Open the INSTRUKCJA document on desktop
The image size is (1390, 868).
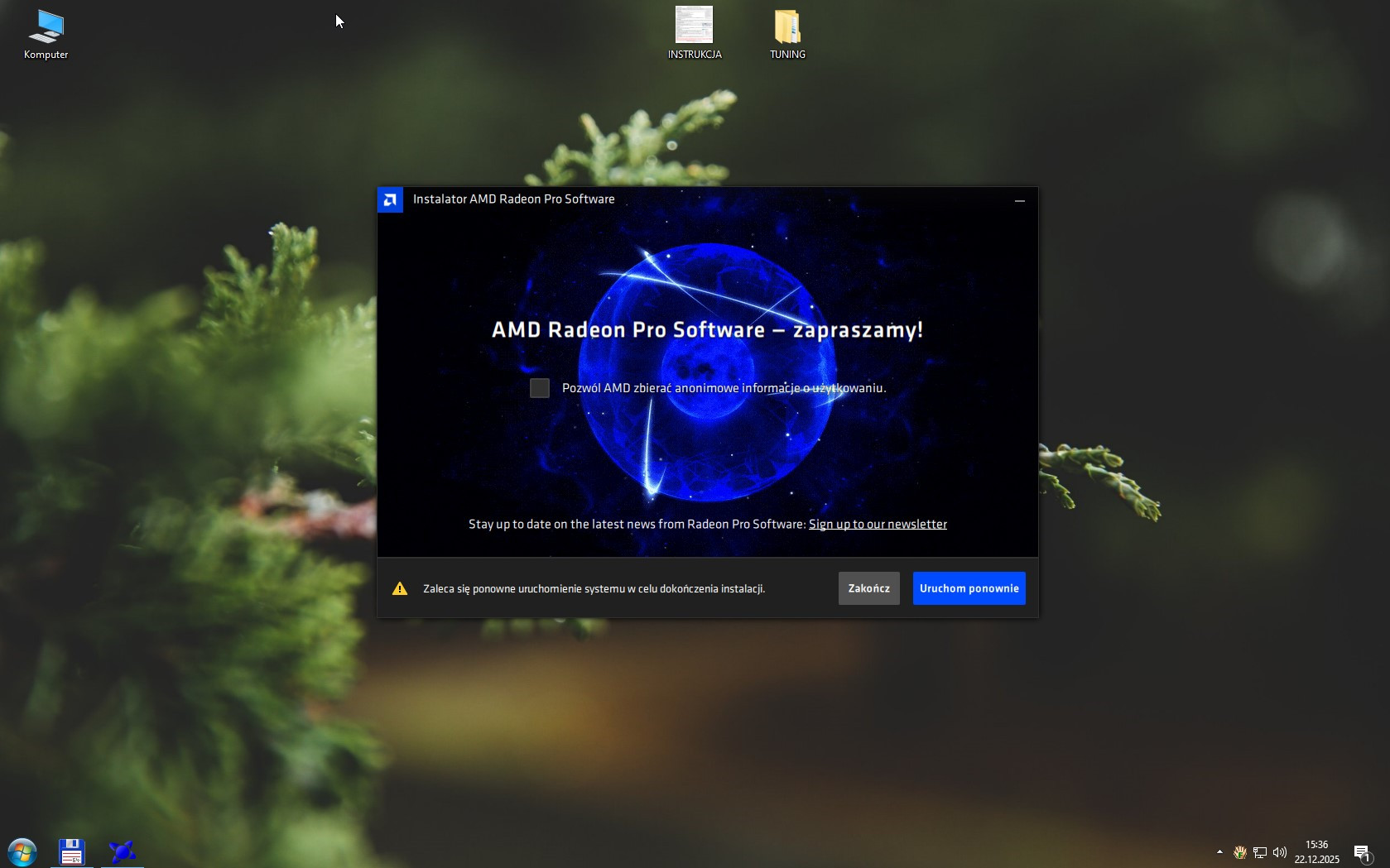coord(695,33)
